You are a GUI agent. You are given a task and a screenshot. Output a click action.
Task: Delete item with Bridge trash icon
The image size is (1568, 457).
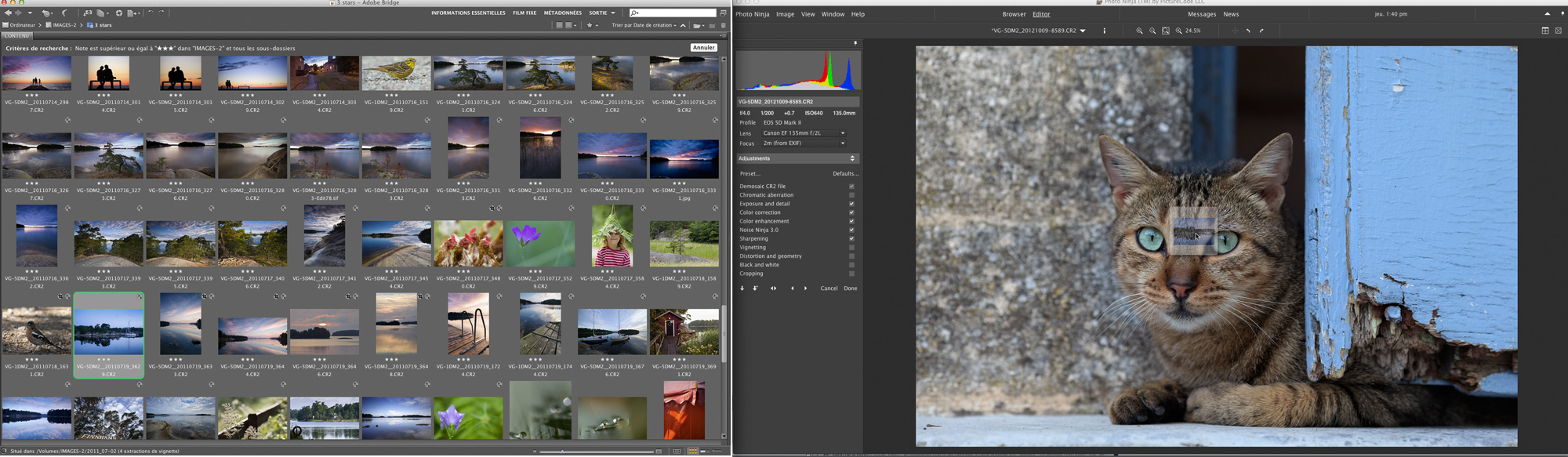click(x=723, y=25)
